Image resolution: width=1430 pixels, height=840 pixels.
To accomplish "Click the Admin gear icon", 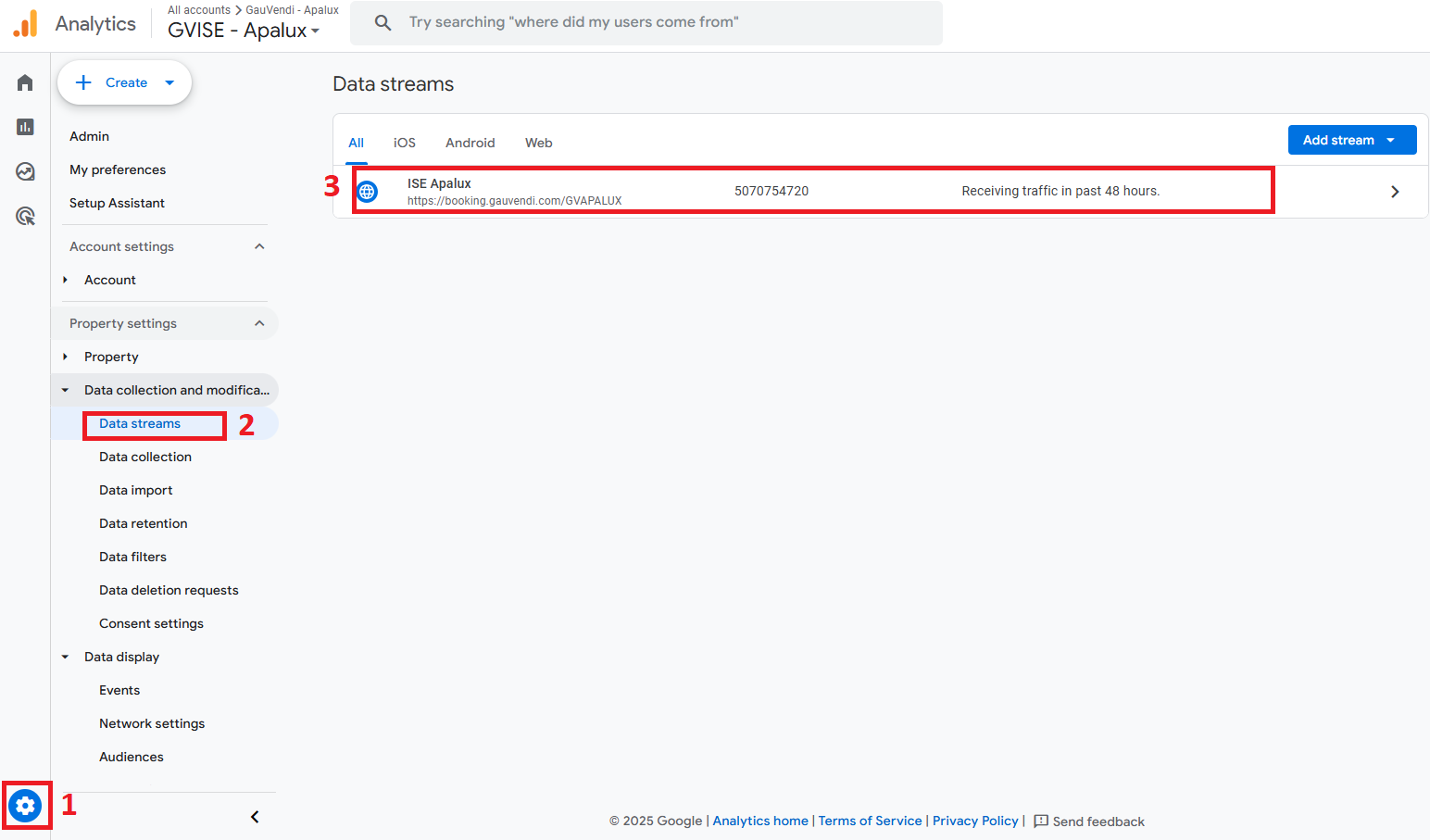I will 25,806.
